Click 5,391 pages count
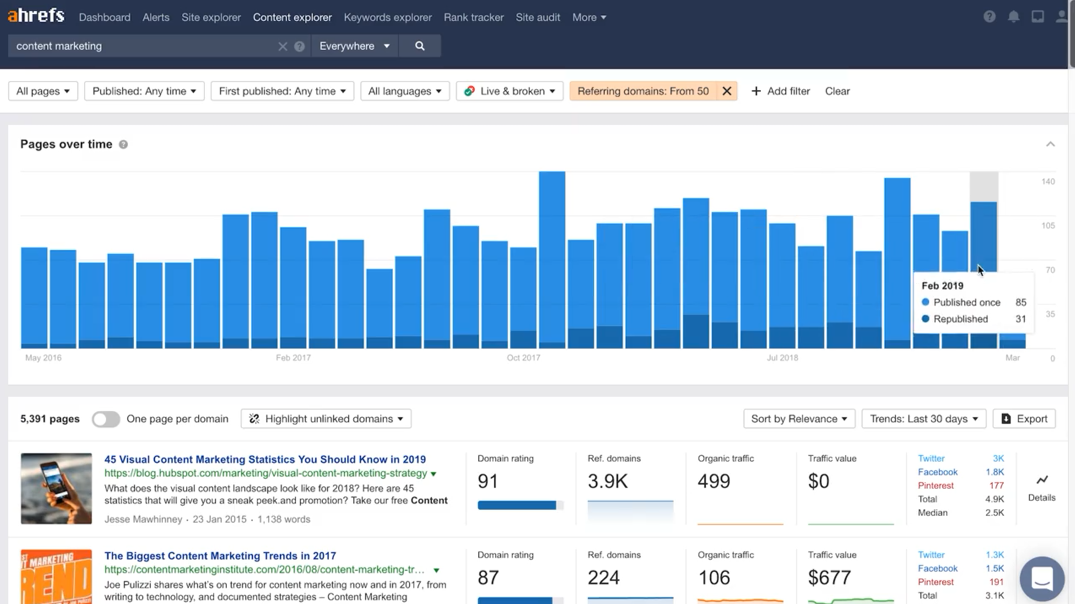 50,419
